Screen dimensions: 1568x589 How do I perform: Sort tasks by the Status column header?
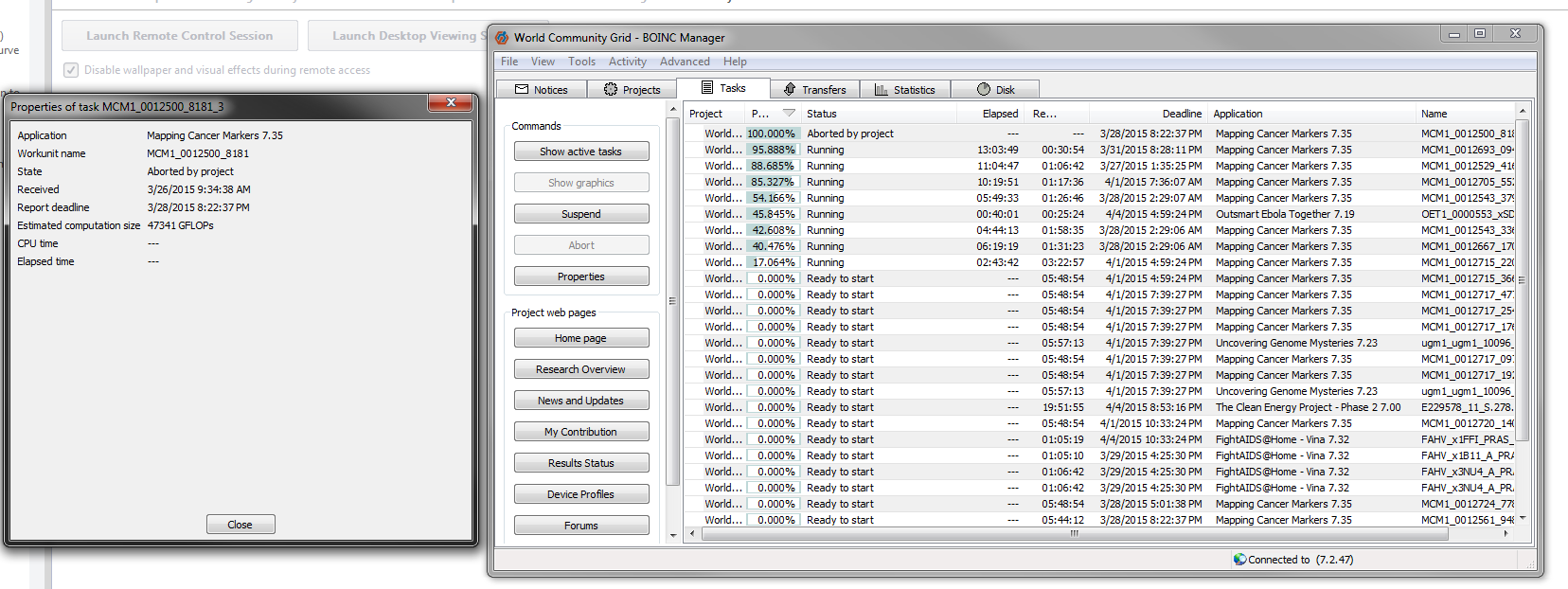click(879, 114)
